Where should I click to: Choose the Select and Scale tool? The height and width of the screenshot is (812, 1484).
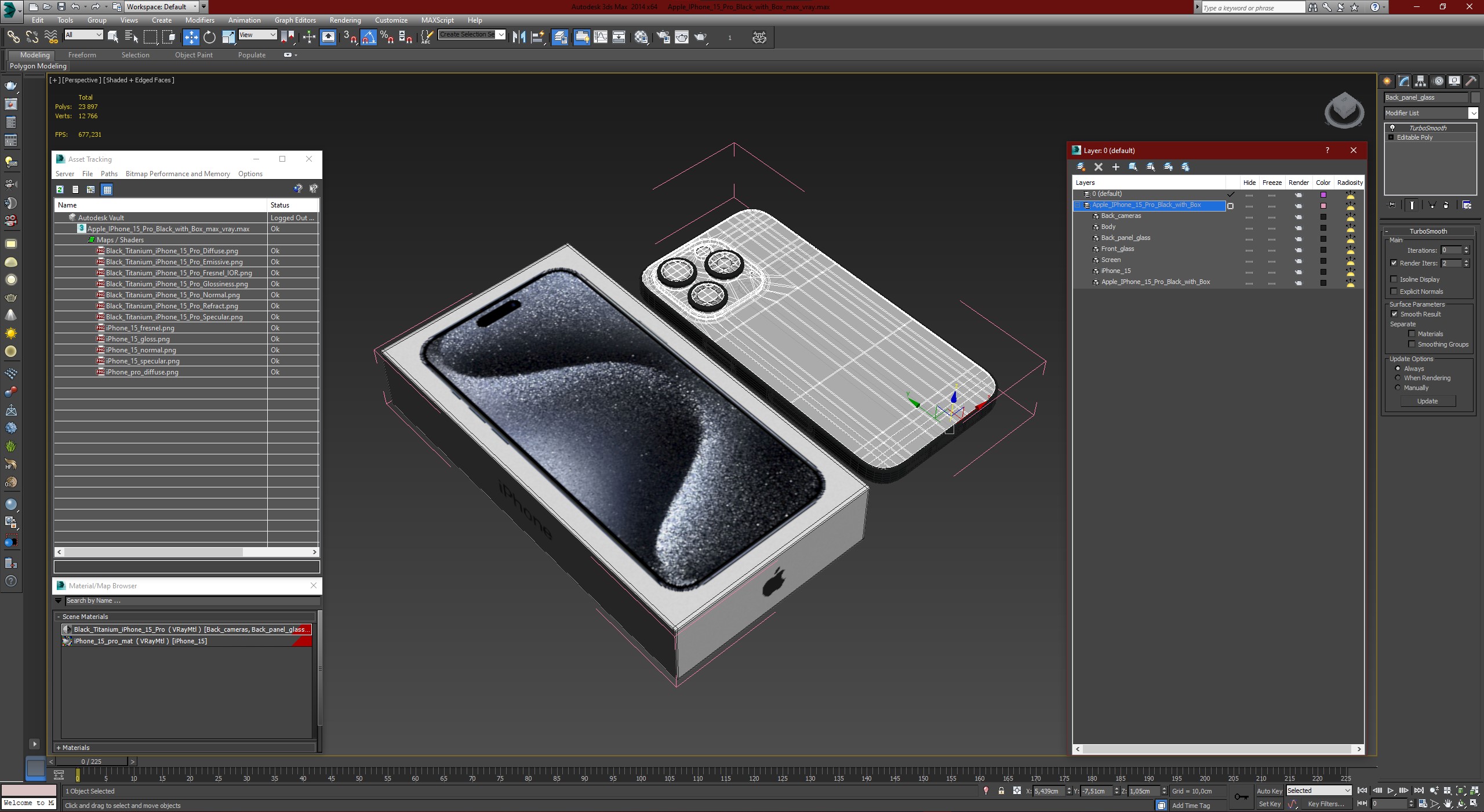point(228,37)
